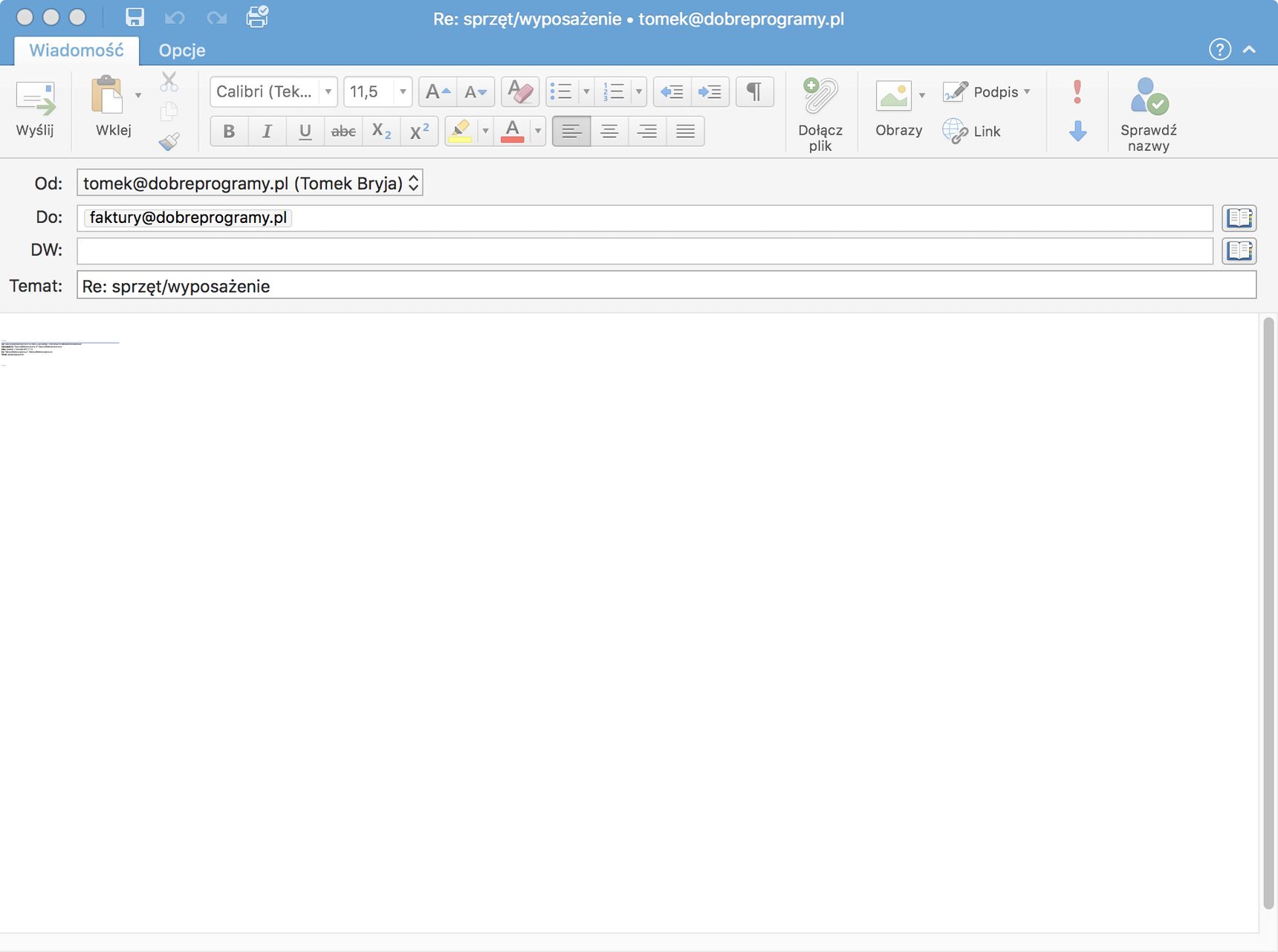1278x952 pixels.
Task: Mark message as high importance
Action: (x=1077, y=92)
